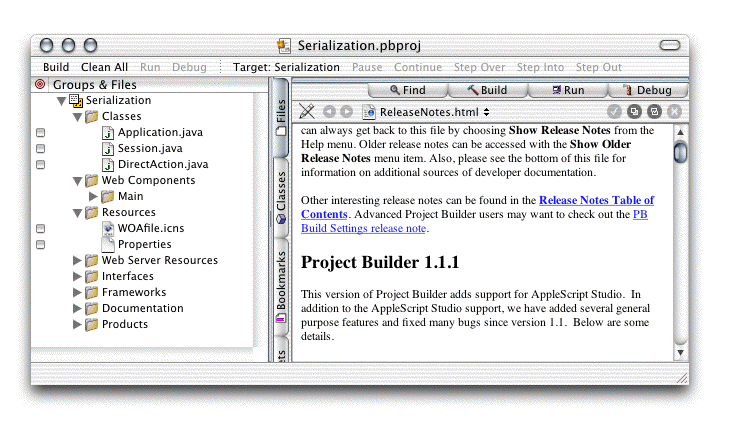Viewport: 734px width, 438px height.
Task: Switch to the Run tab
Action: [567, 90]
